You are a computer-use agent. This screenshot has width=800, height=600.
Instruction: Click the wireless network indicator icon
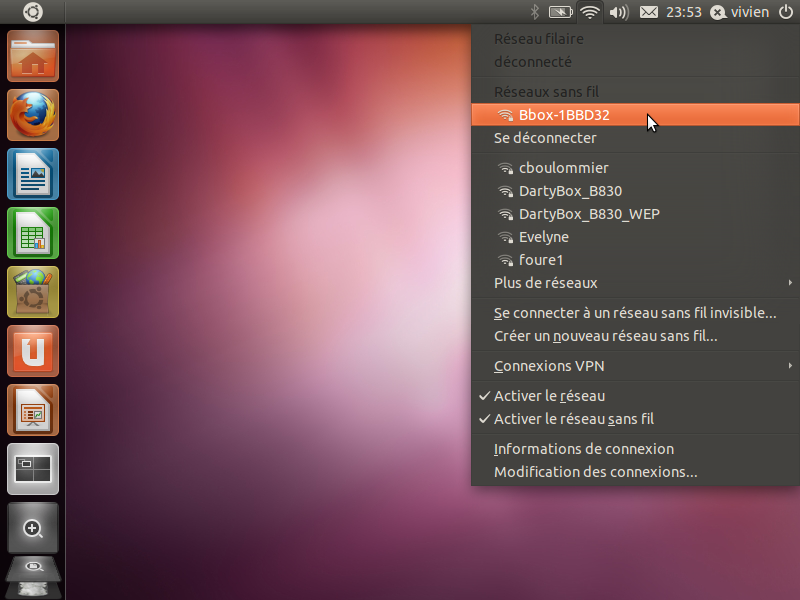[590, 12]
